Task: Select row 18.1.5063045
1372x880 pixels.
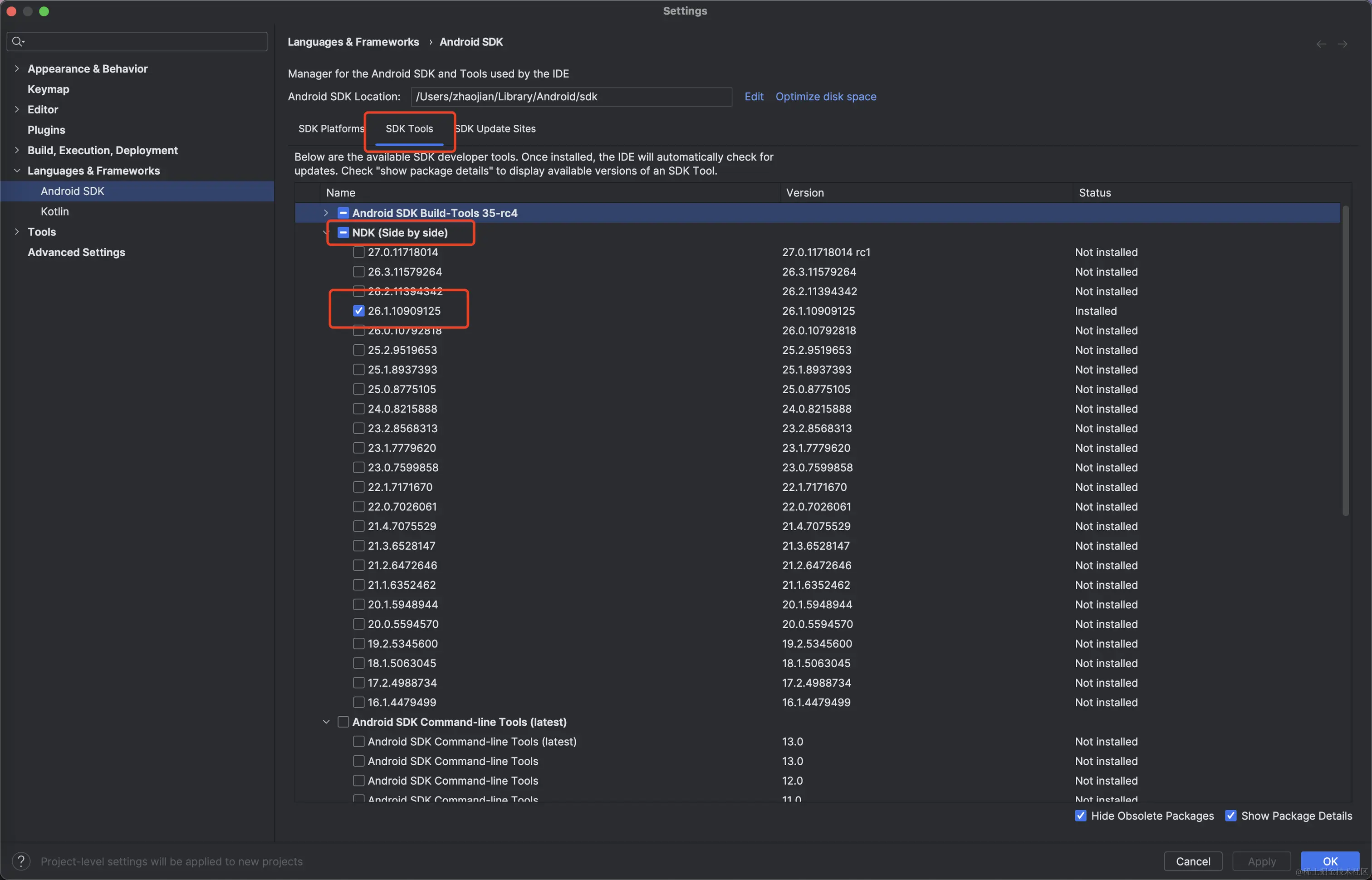Action: [x=817, y=664]
